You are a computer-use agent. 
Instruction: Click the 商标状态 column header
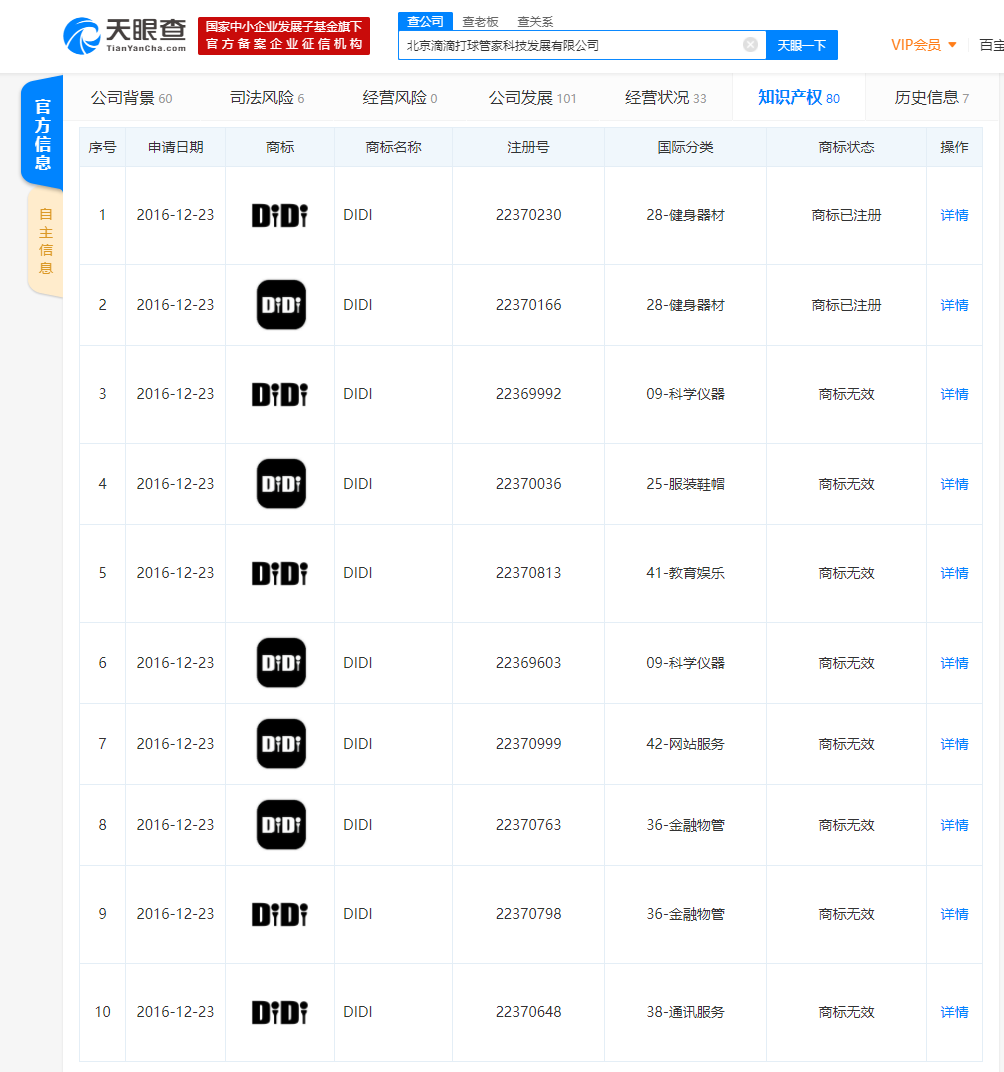[846, 147]
